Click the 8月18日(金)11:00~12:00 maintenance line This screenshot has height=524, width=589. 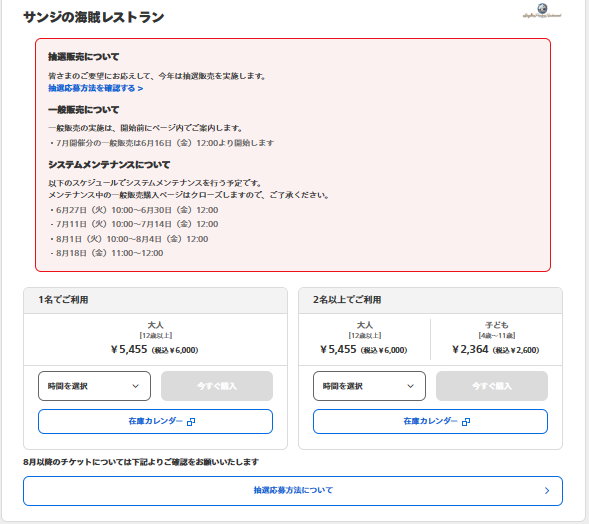106,253
